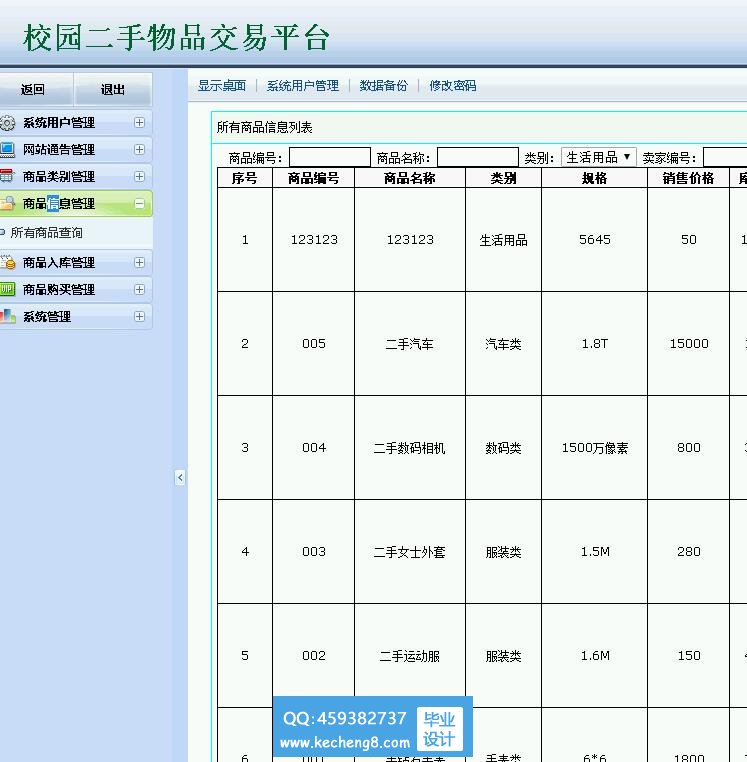747x762 pixels.
Task: Open 商品购买管理 sidebar menu item
Action: 76,290
